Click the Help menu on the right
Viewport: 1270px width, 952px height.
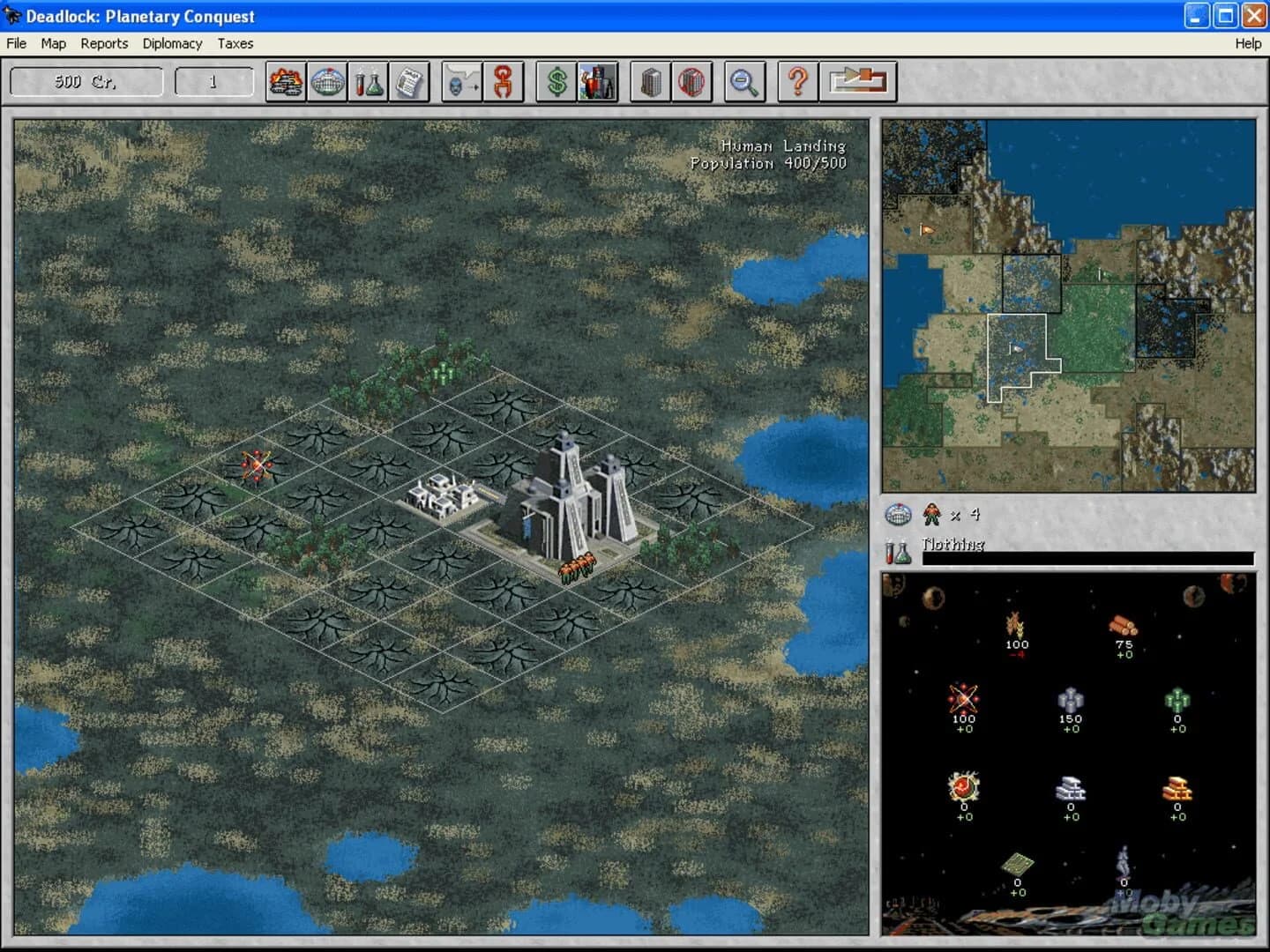[1247, 43]
